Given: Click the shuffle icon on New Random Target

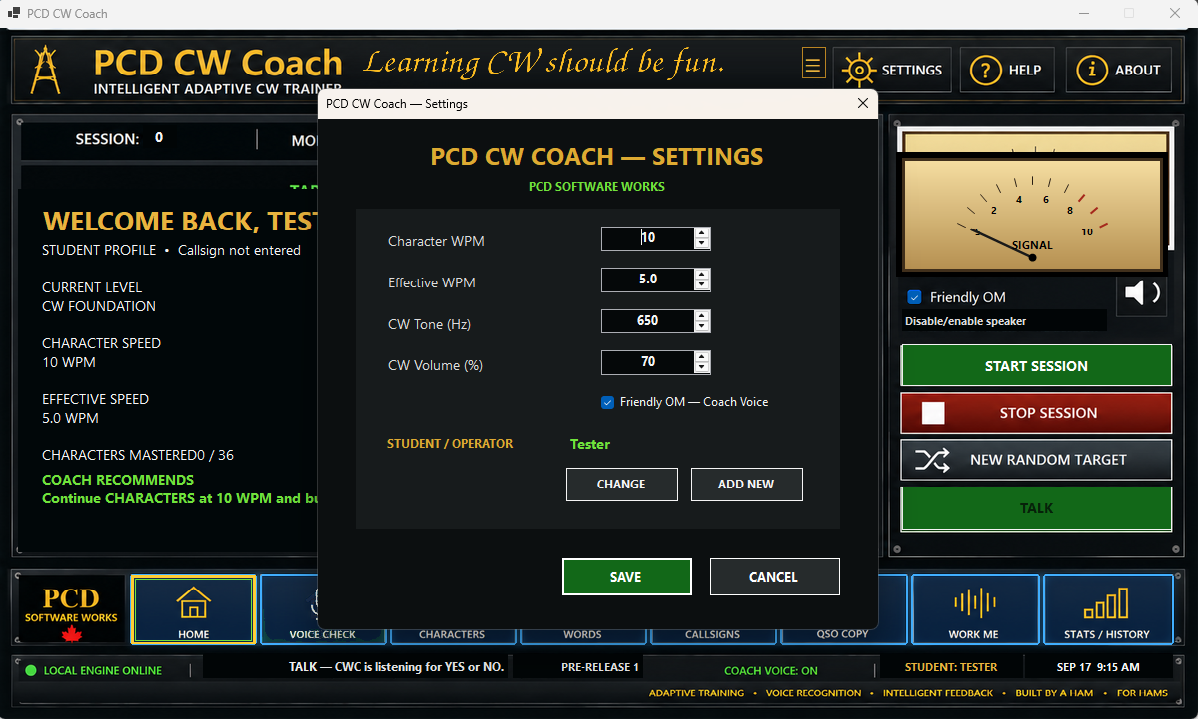Looking at the screenshot, I should (x=932, y=460).
